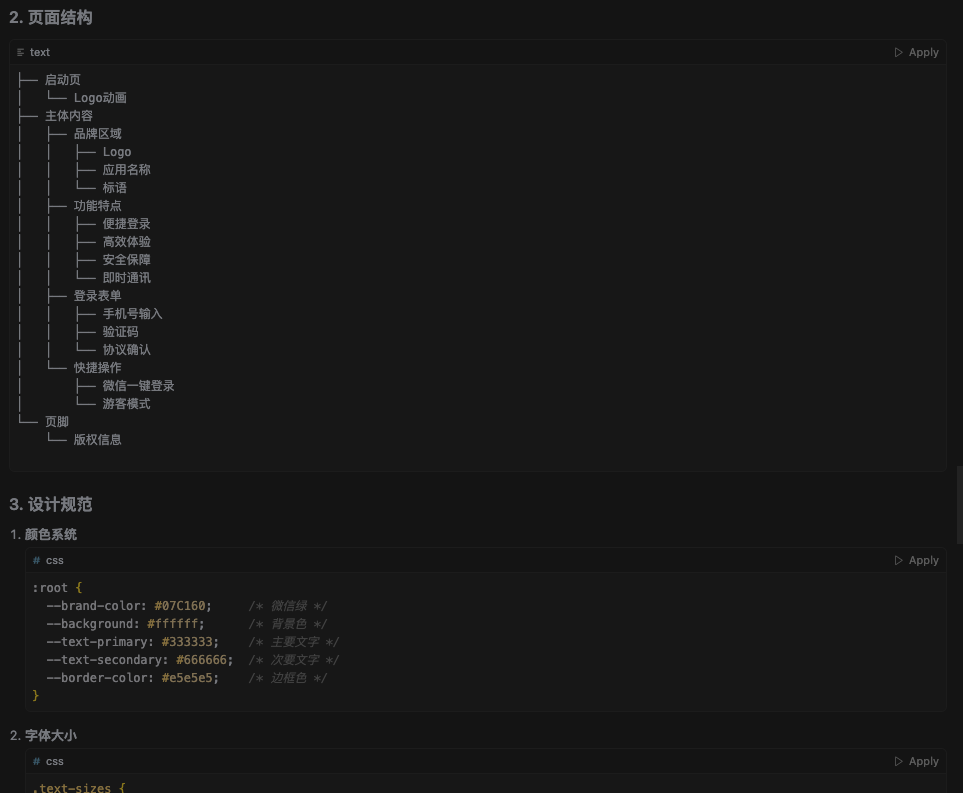Click the '--text-primary' variable name

(x=97, y=642)
